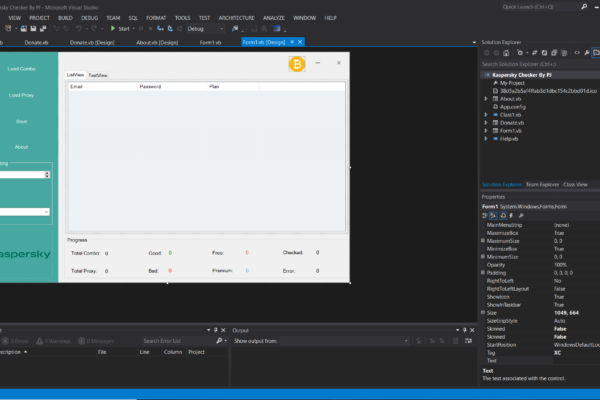Viewport: 600px width, 400px height.
Task: Toggle the 0 Warnings filter
Action: pyautogui.click(x=54, y=341)
